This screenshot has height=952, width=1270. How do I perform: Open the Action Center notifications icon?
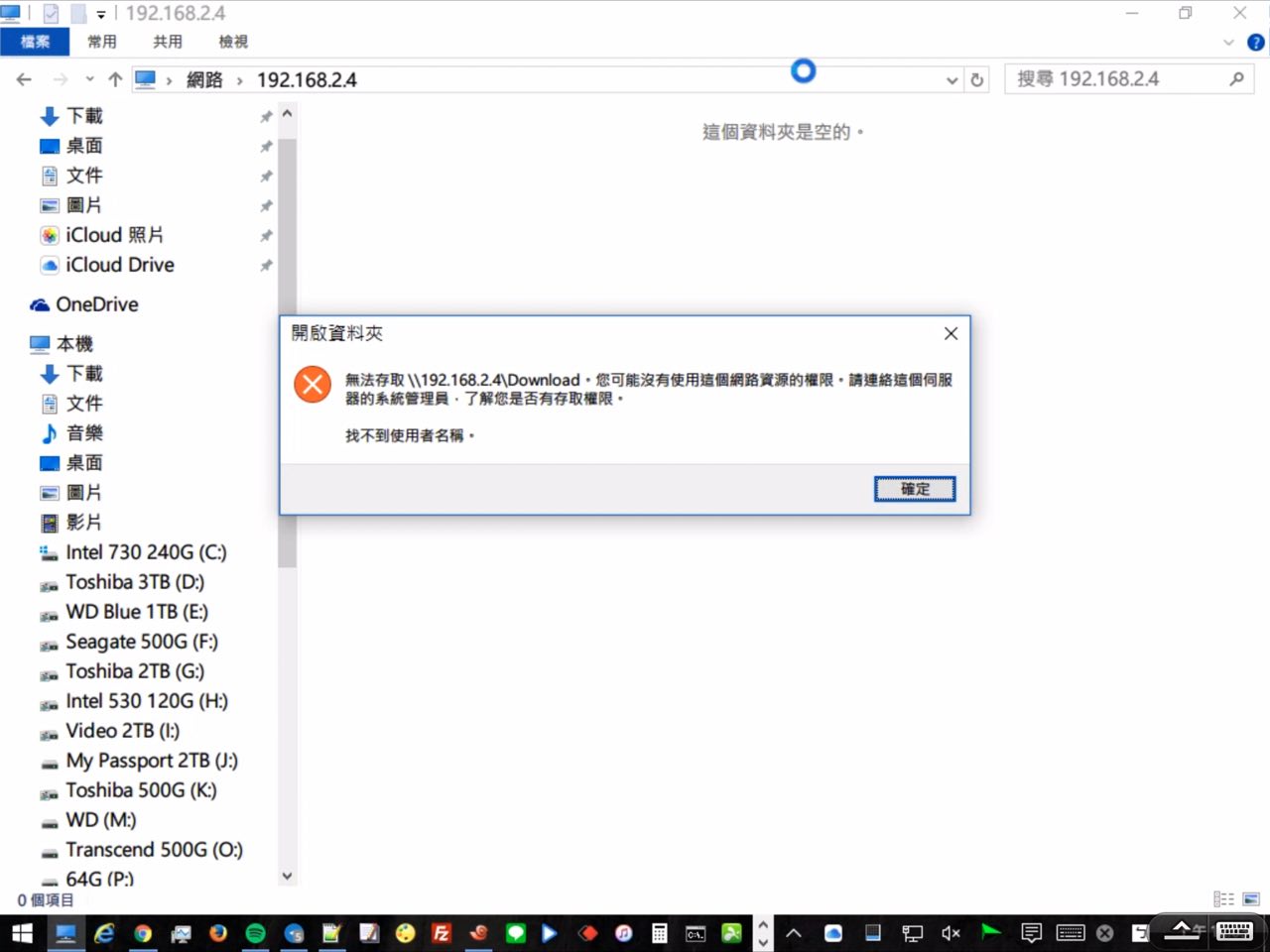click(x=1032, y=933)
